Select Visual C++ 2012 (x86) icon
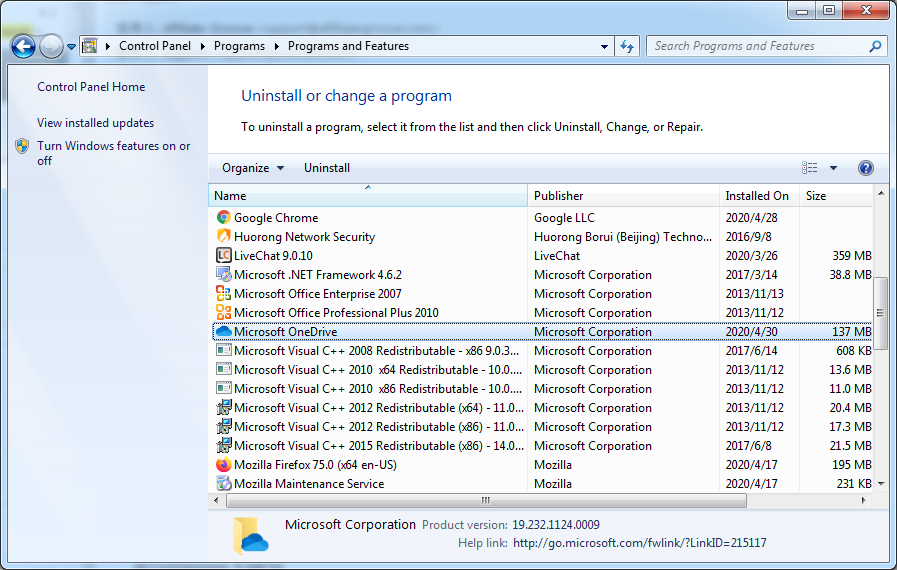 coord(224,426)
